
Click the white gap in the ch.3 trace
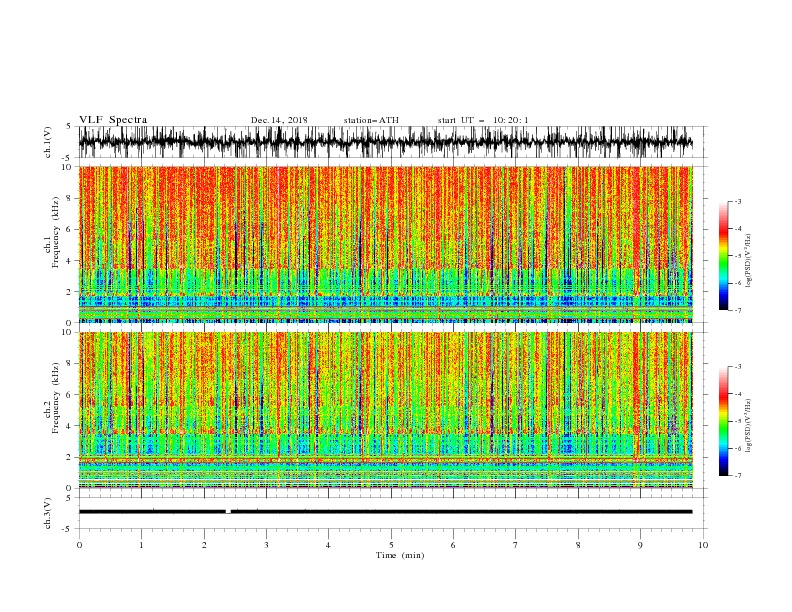click(228, 512)
